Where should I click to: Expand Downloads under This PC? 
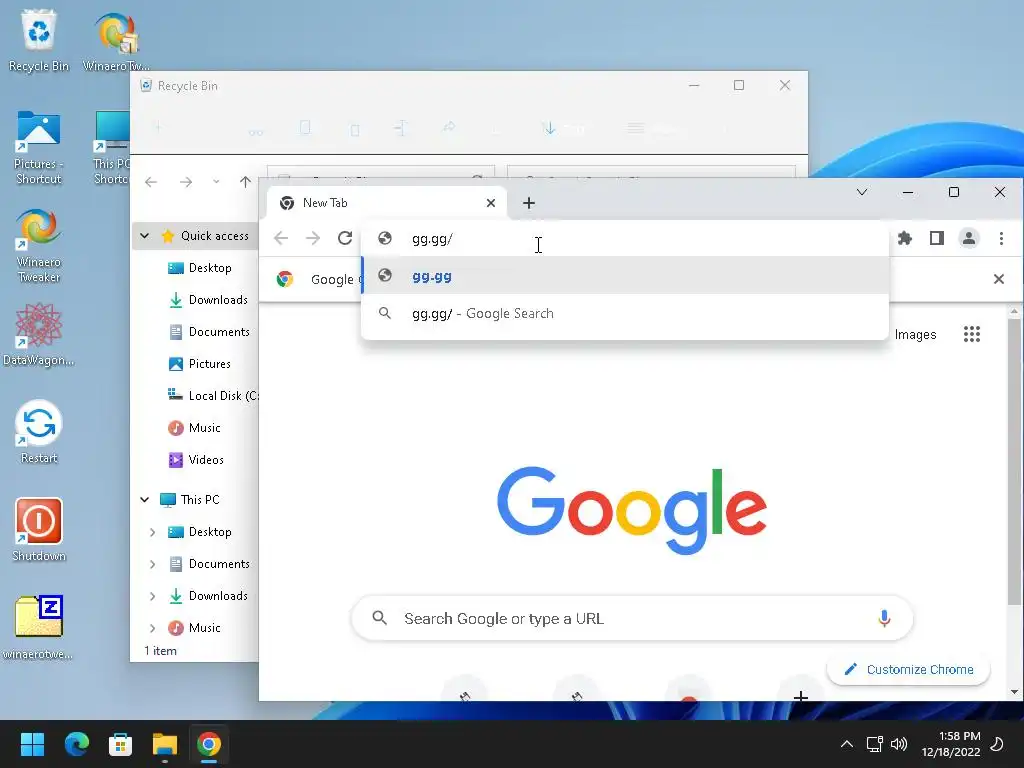(152, 596)
